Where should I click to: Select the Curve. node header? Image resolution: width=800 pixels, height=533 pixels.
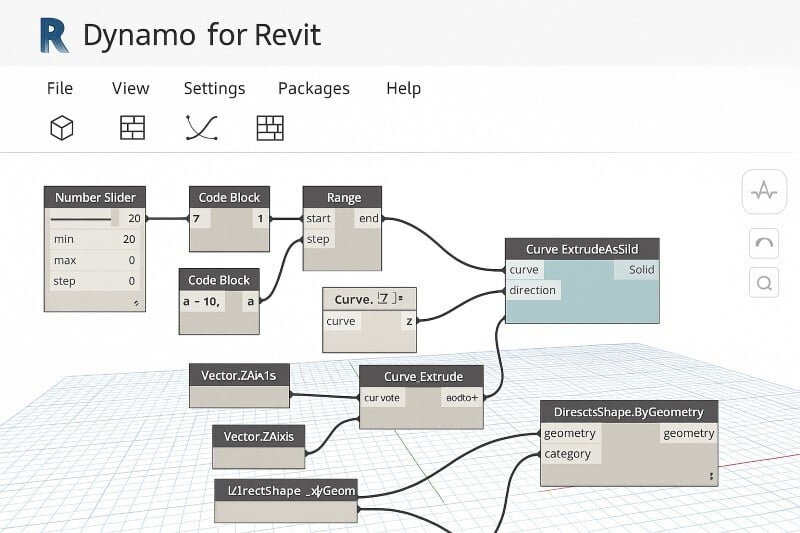(369, 299)
